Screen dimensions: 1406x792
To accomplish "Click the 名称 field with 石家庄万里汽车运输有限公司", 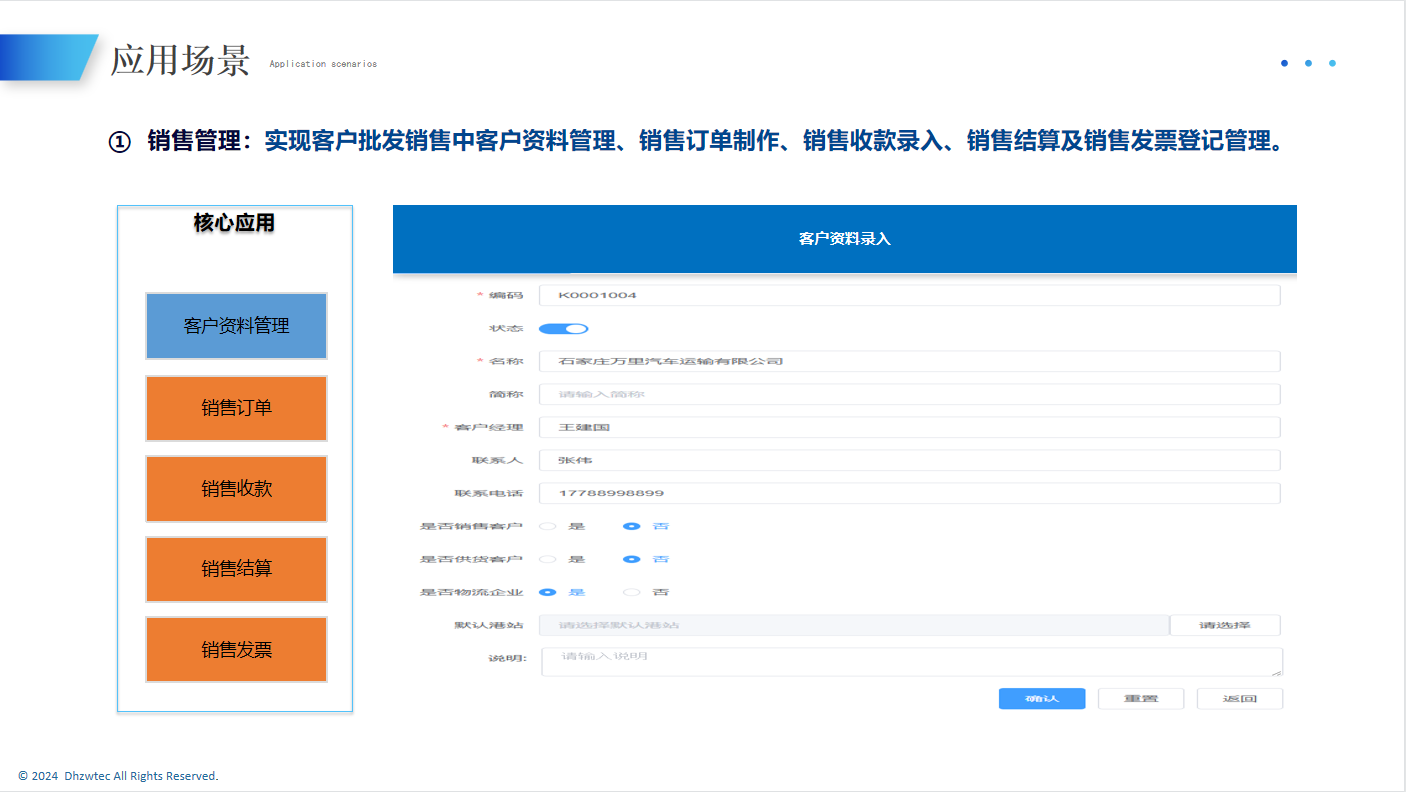I will 910,361.
